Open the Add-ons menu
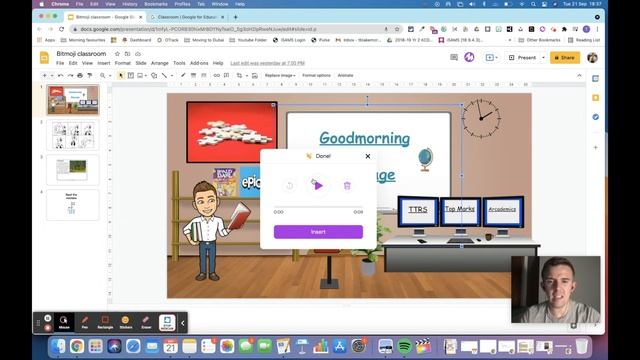640x360 pixels. pyautogui.click(x=199, y=63)
